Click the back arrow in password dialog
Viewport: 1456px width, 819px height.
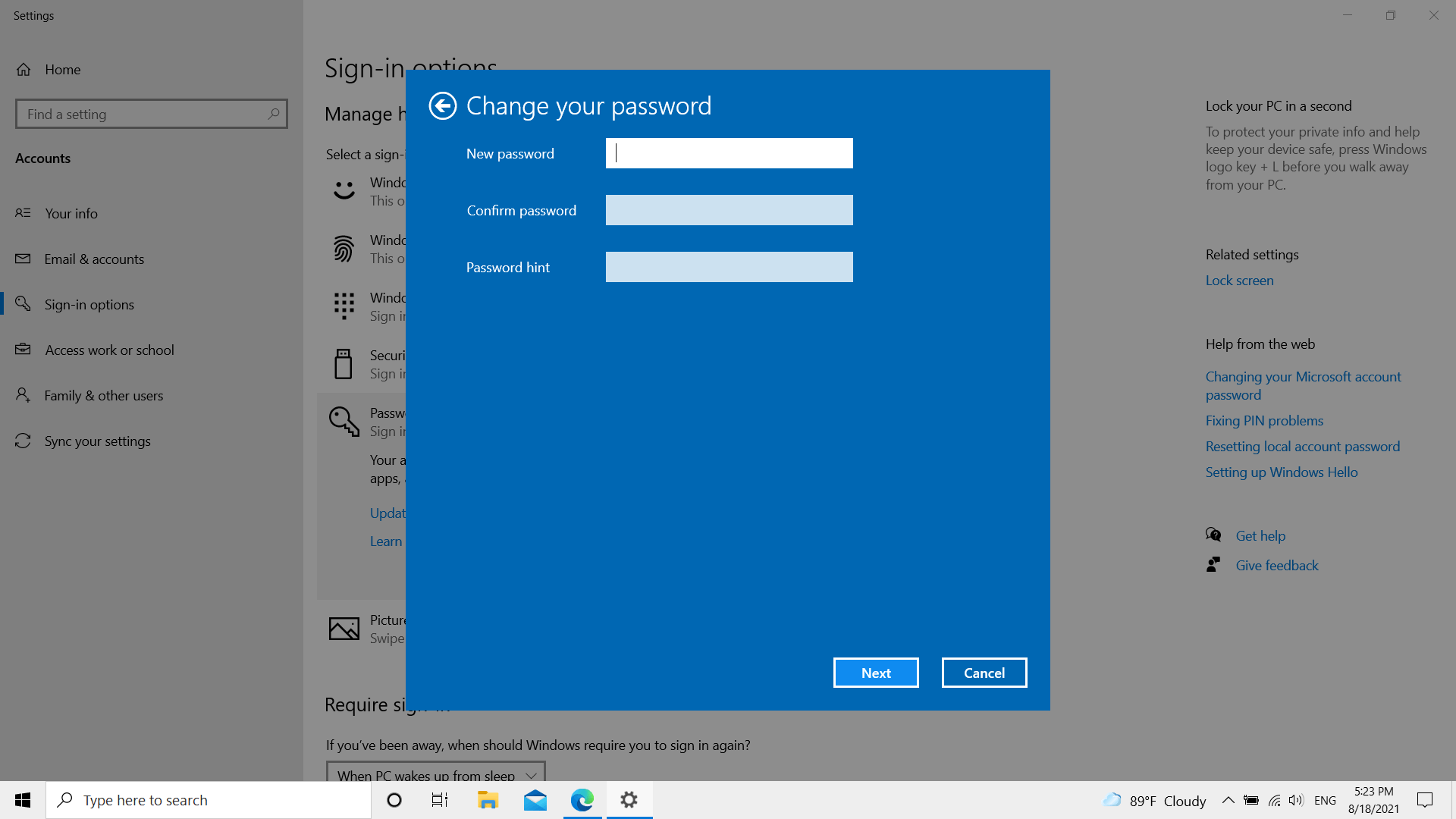pyautogui.click(x=443, y=106)
